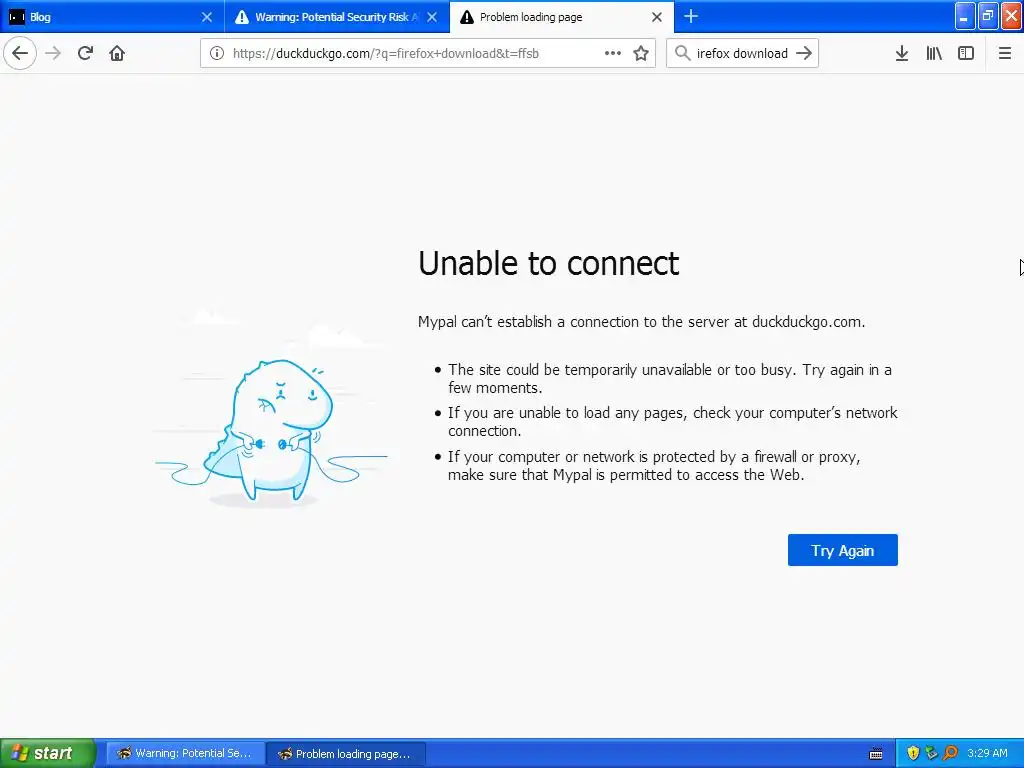Close the Warning: Potential Security Risk tab

pos(432,17)
